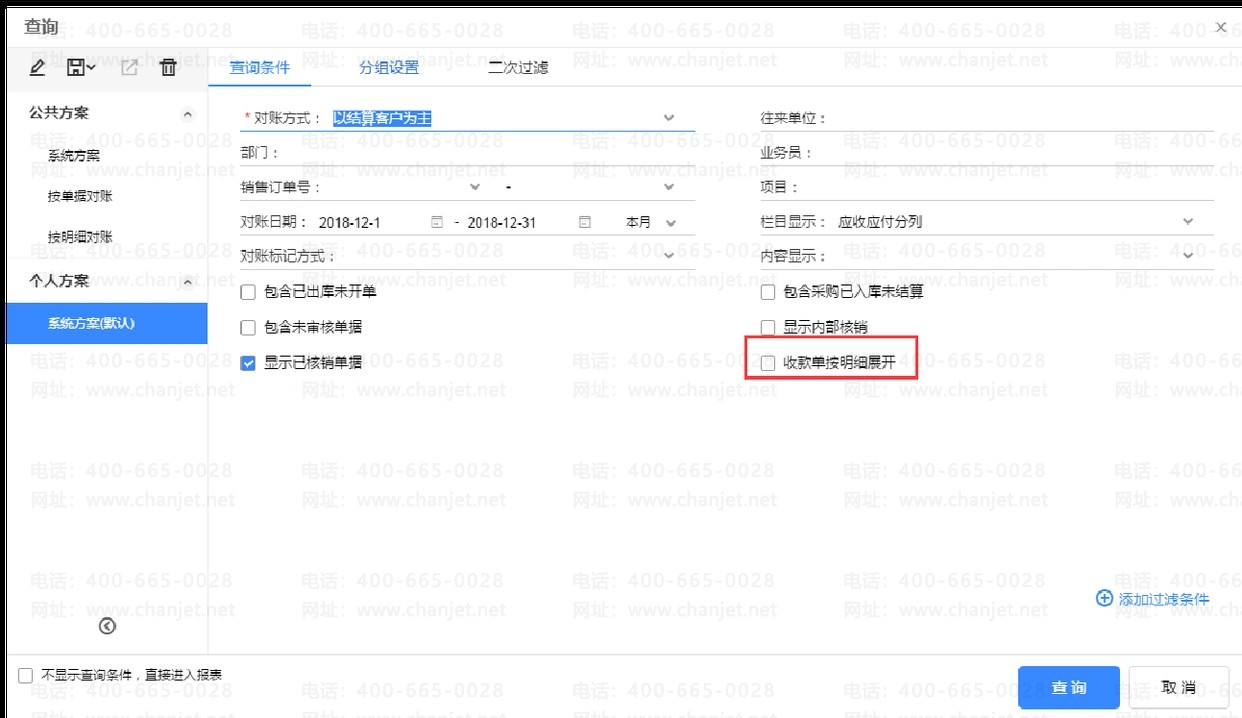Click the export share icon
Screen dimensions: 1242x718
[x=129, y=68]
